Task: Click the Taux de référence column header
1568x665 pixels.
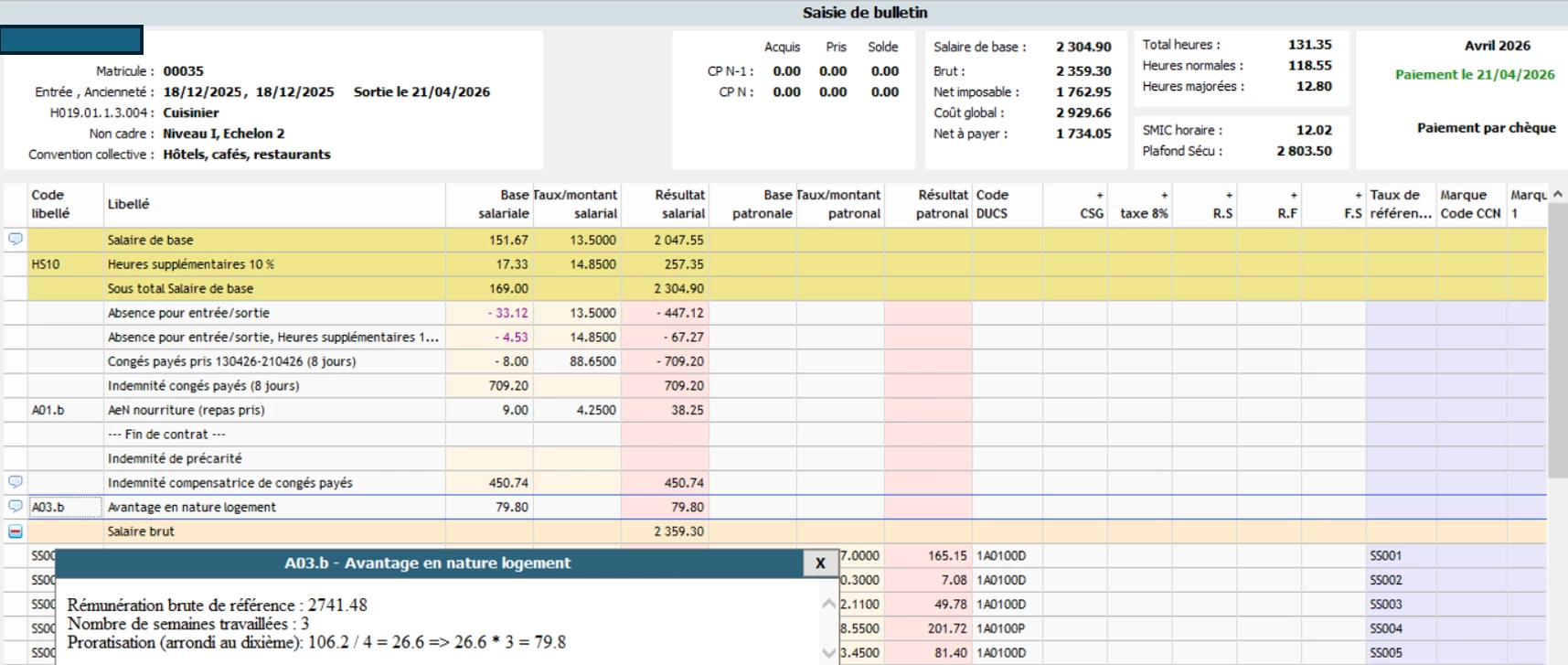Action: 1401,204
